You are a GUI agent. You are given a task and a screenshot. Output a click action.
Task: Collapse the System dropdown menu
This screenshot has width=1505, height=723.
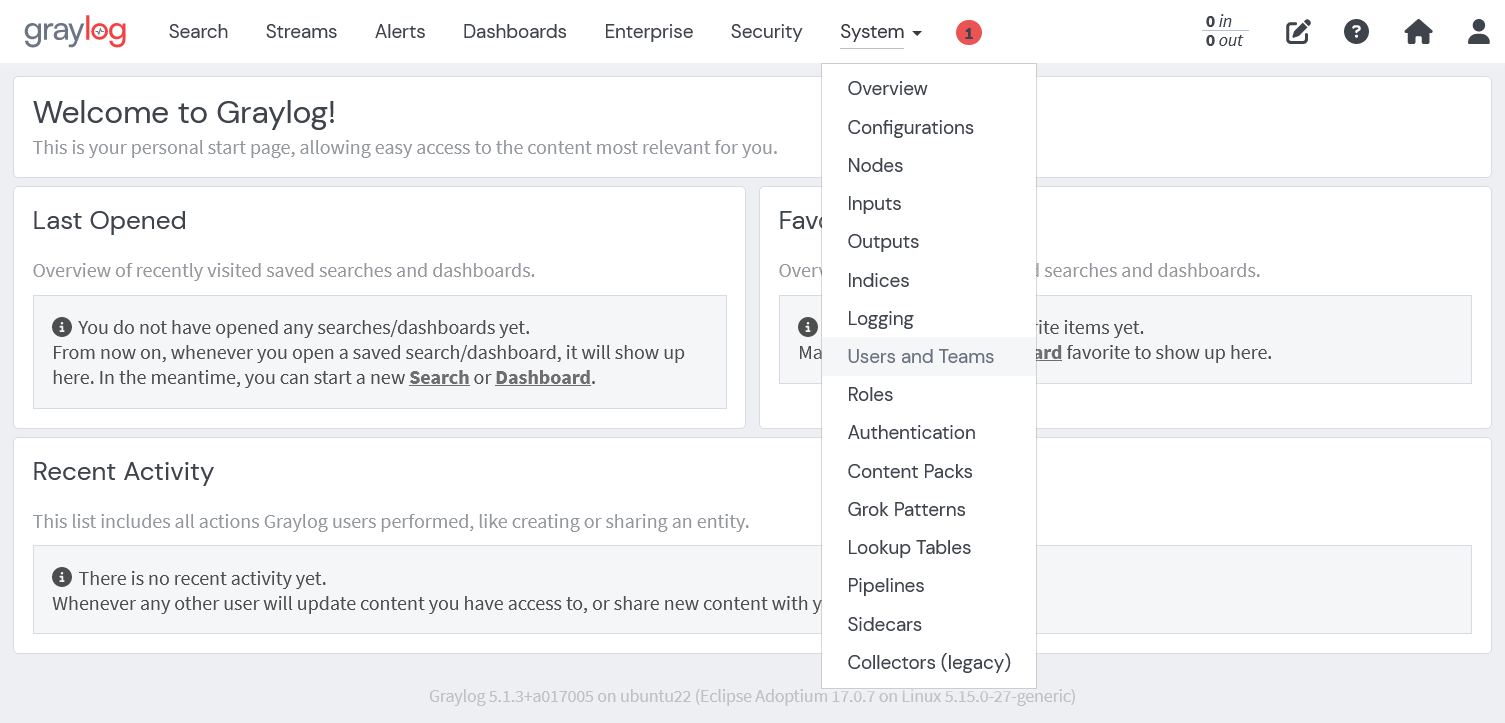point(881,32)
